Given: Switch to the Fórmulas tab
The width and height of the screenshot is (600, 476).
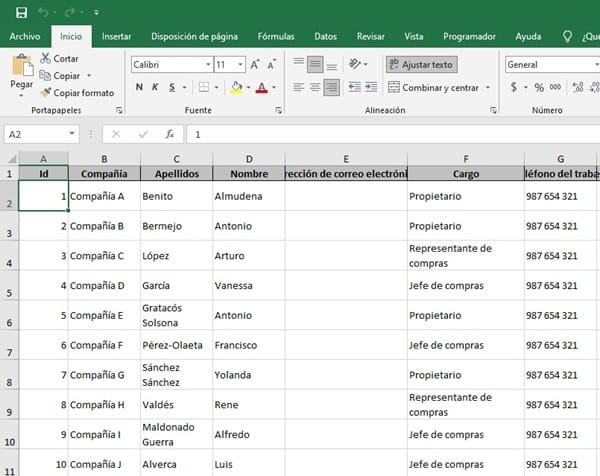Looking at the screenshot, I should (276, 36).
